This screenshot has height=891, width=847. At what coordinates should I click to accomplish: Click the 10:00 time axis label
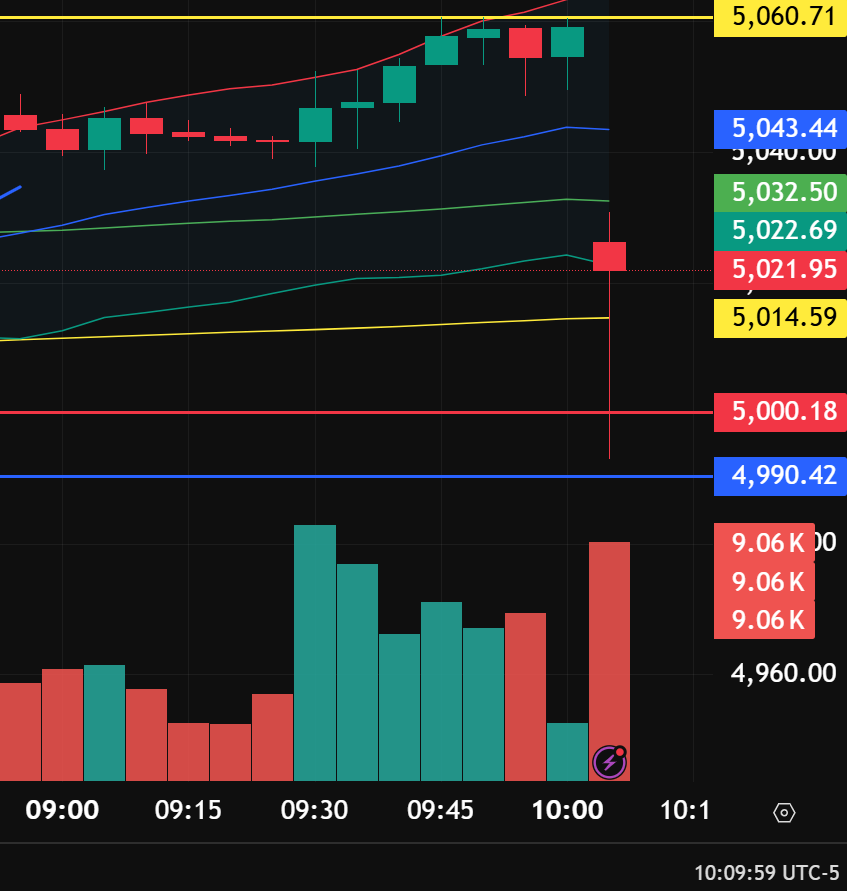[x=567, y=810]
